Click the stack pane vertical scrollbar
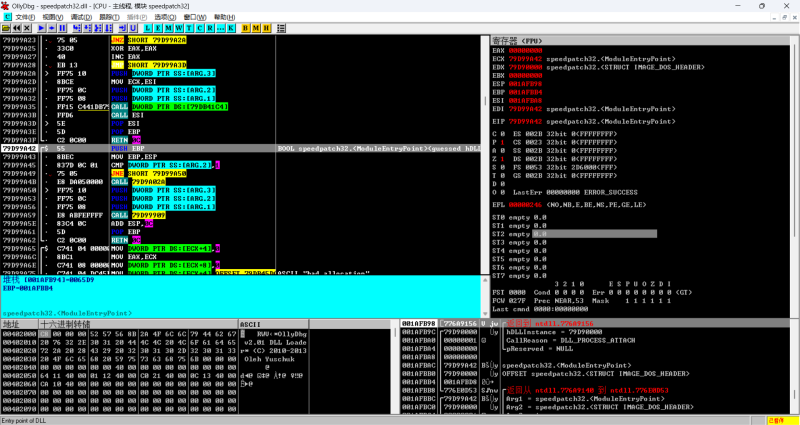The height and width of the screenshot is (425, 800). tap(793, 367)
